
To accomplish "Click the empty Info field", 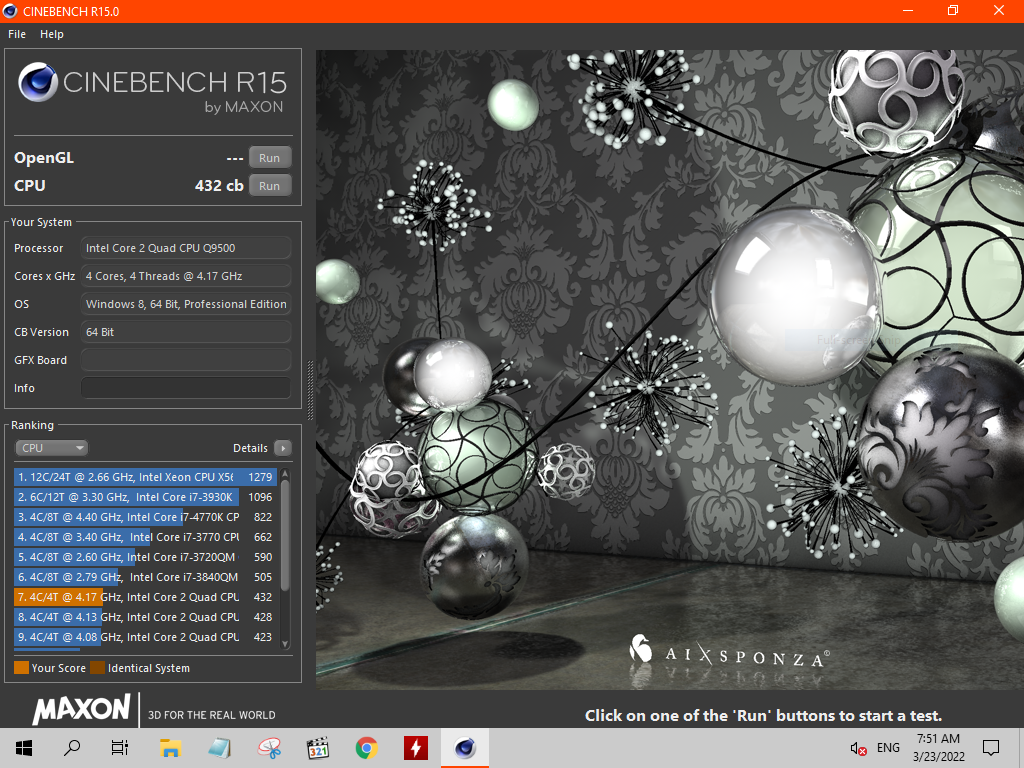I will (x=186, y=388).
